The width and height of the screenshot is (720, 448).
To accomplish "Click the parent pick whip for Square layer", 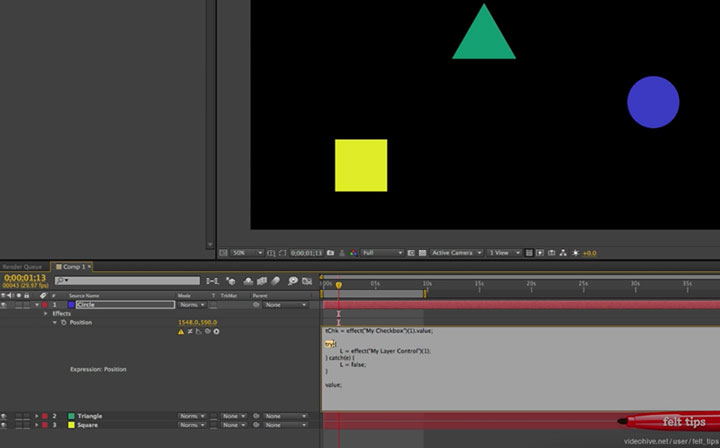I will (256, 425).
